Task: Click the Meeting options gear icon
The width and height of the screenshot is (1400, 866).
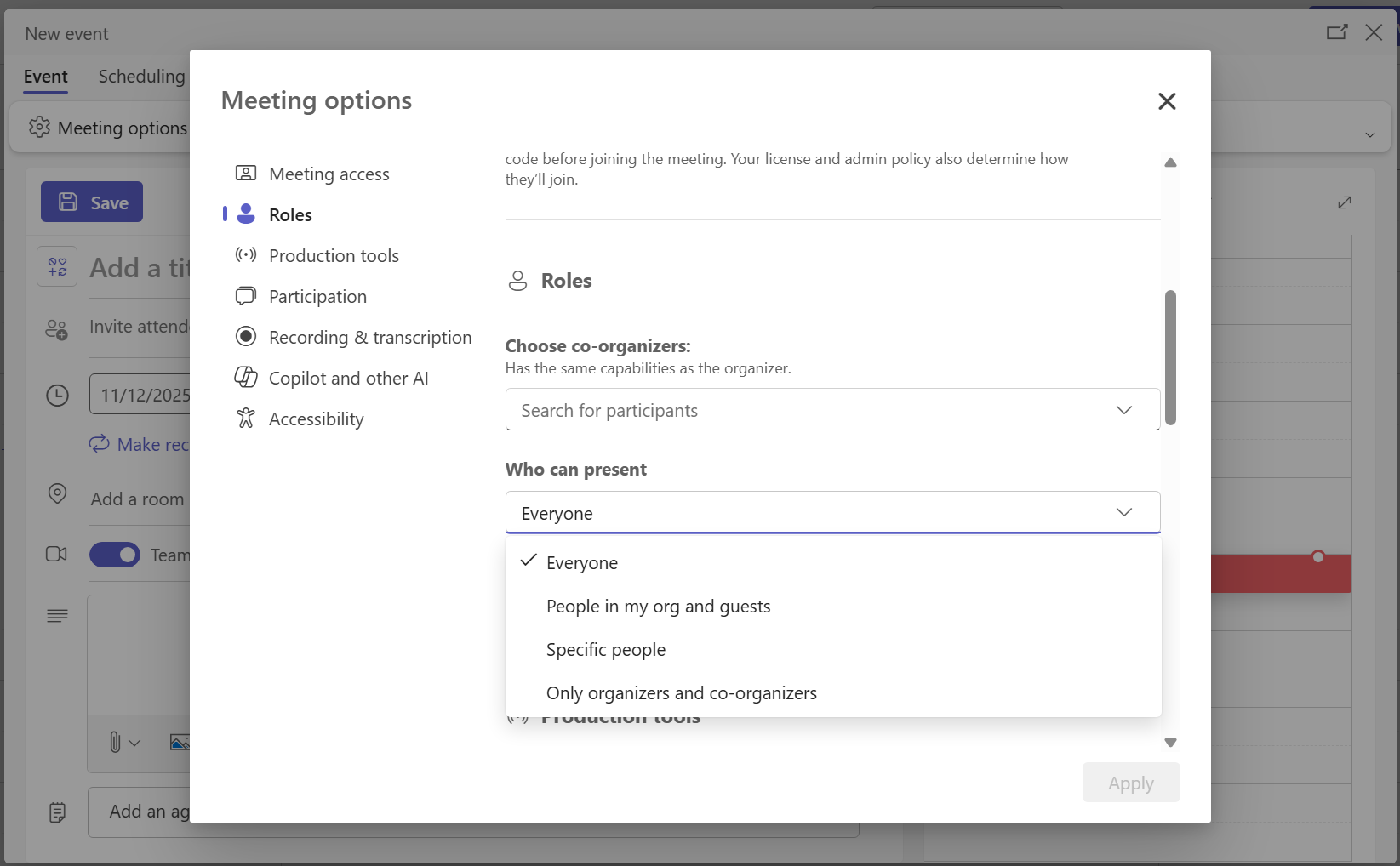Action: point(40,128)
